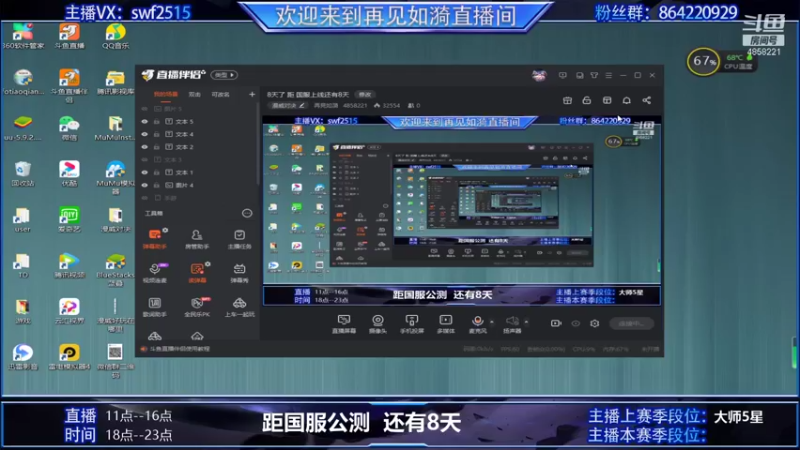Viewport: 800px width, 450px height.
Task: Open 斗鱼直播 desktop icon
Action: pos(69,36)
